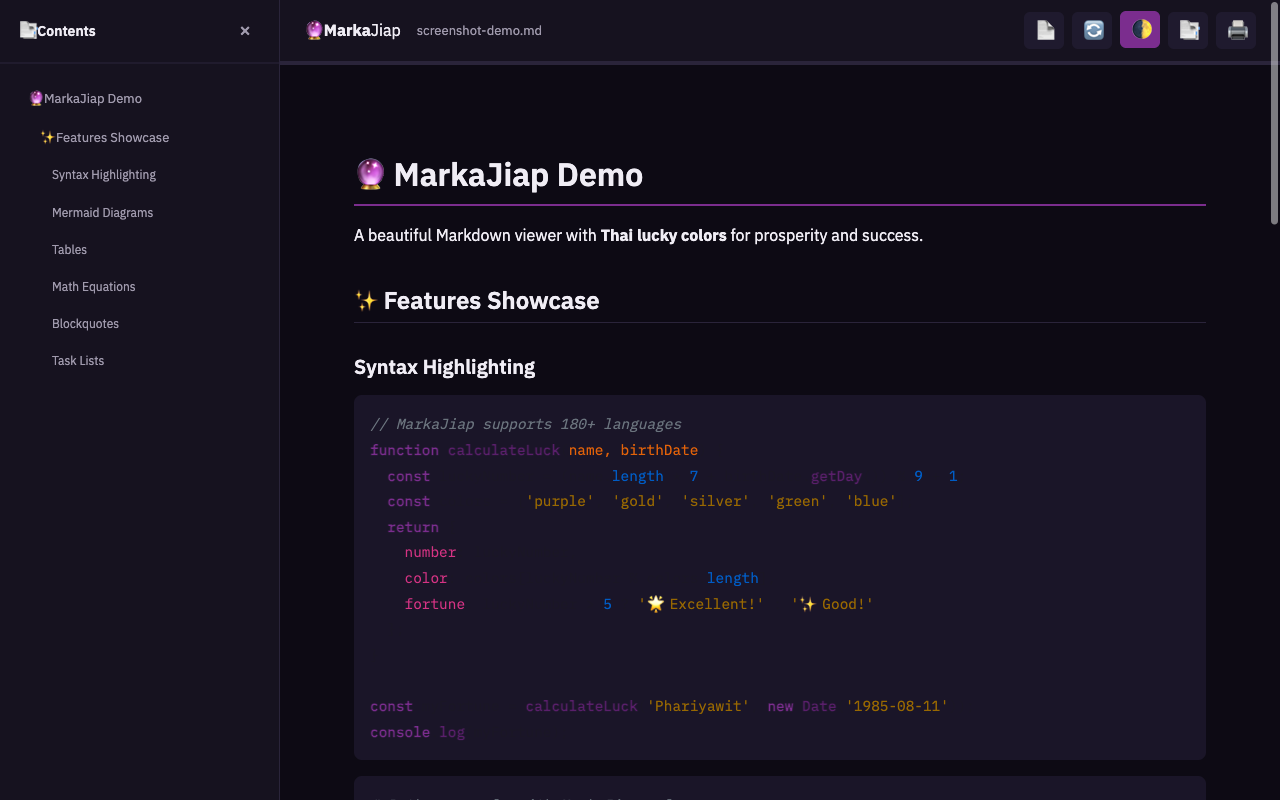
Task: Go to Syntax Highlighting in contents
Action: [104, 175]
